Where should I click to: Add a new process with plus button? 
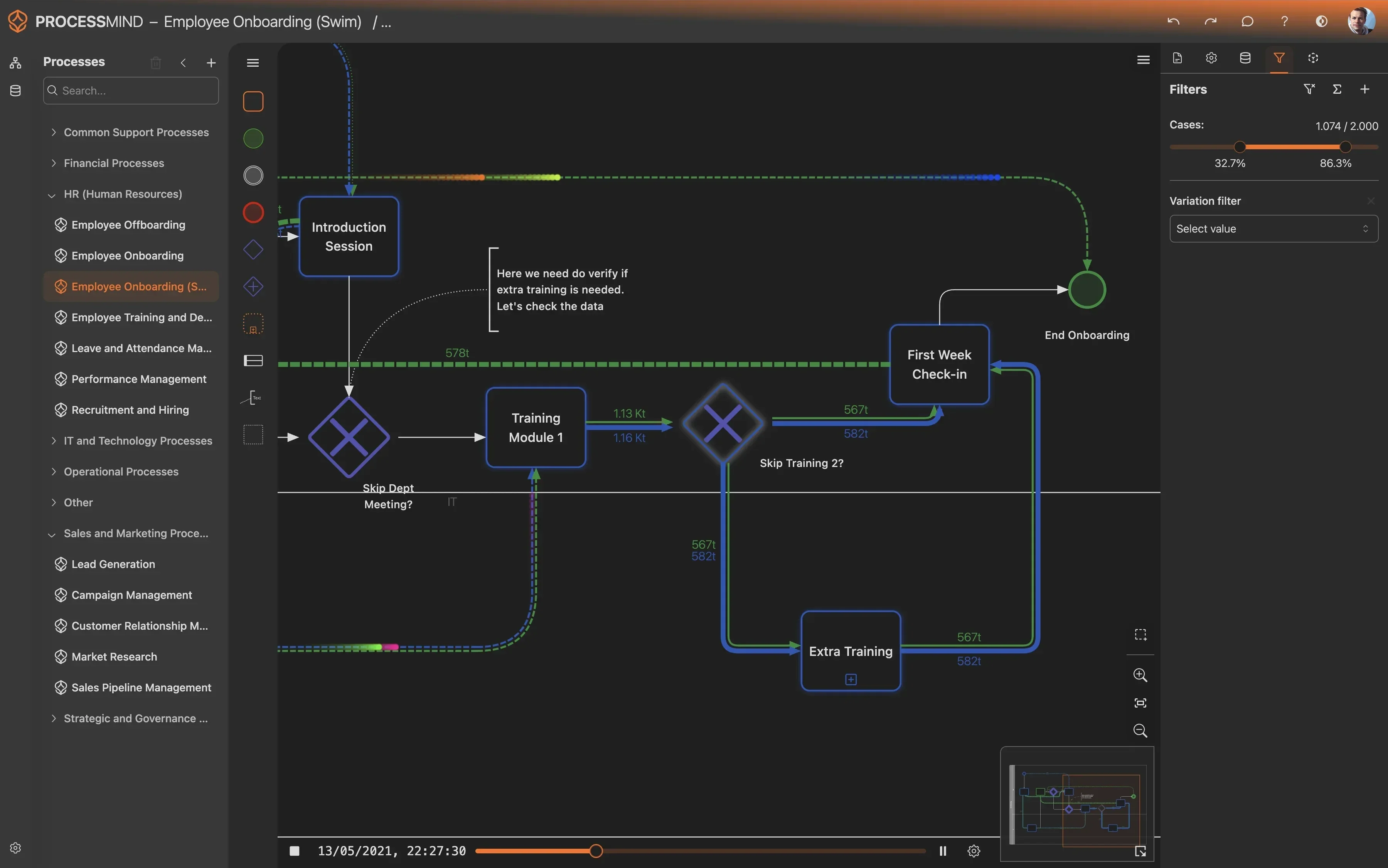point(211,62)
